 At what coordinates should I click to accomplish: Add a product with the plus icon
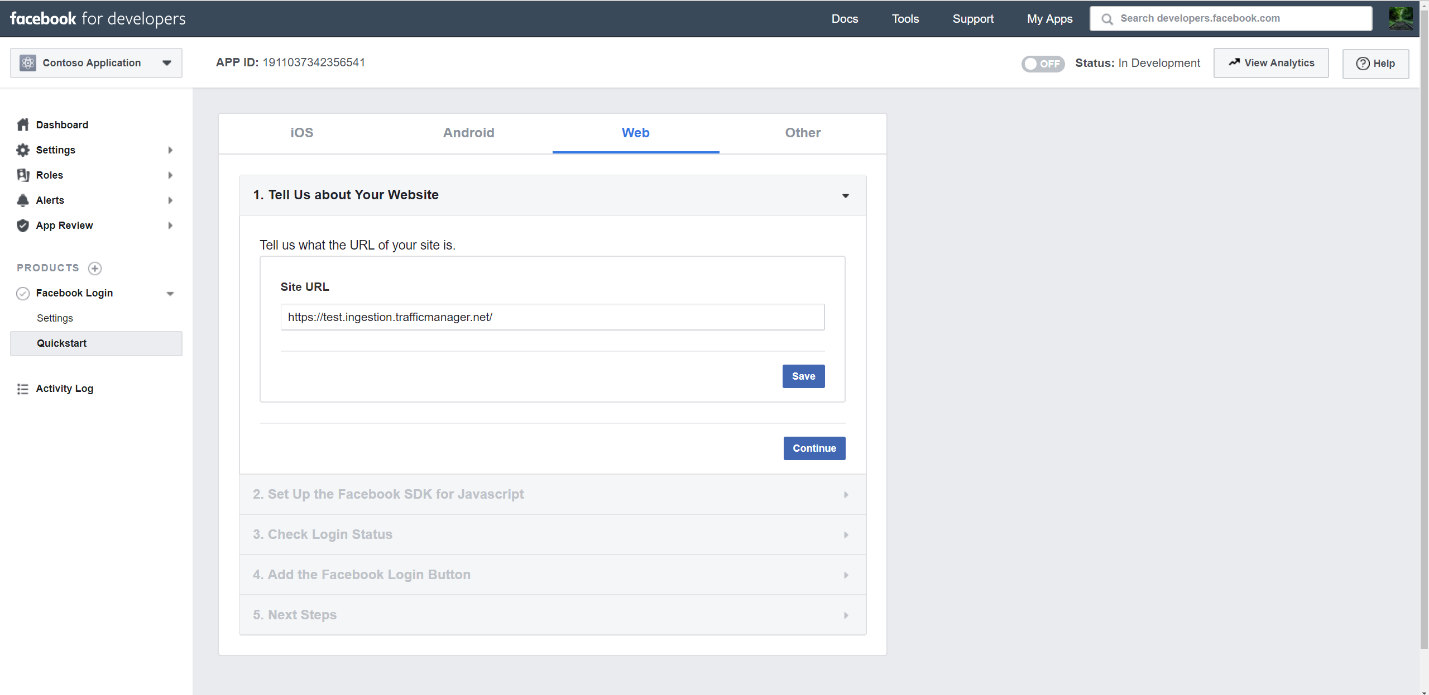[x=95, y=268]
